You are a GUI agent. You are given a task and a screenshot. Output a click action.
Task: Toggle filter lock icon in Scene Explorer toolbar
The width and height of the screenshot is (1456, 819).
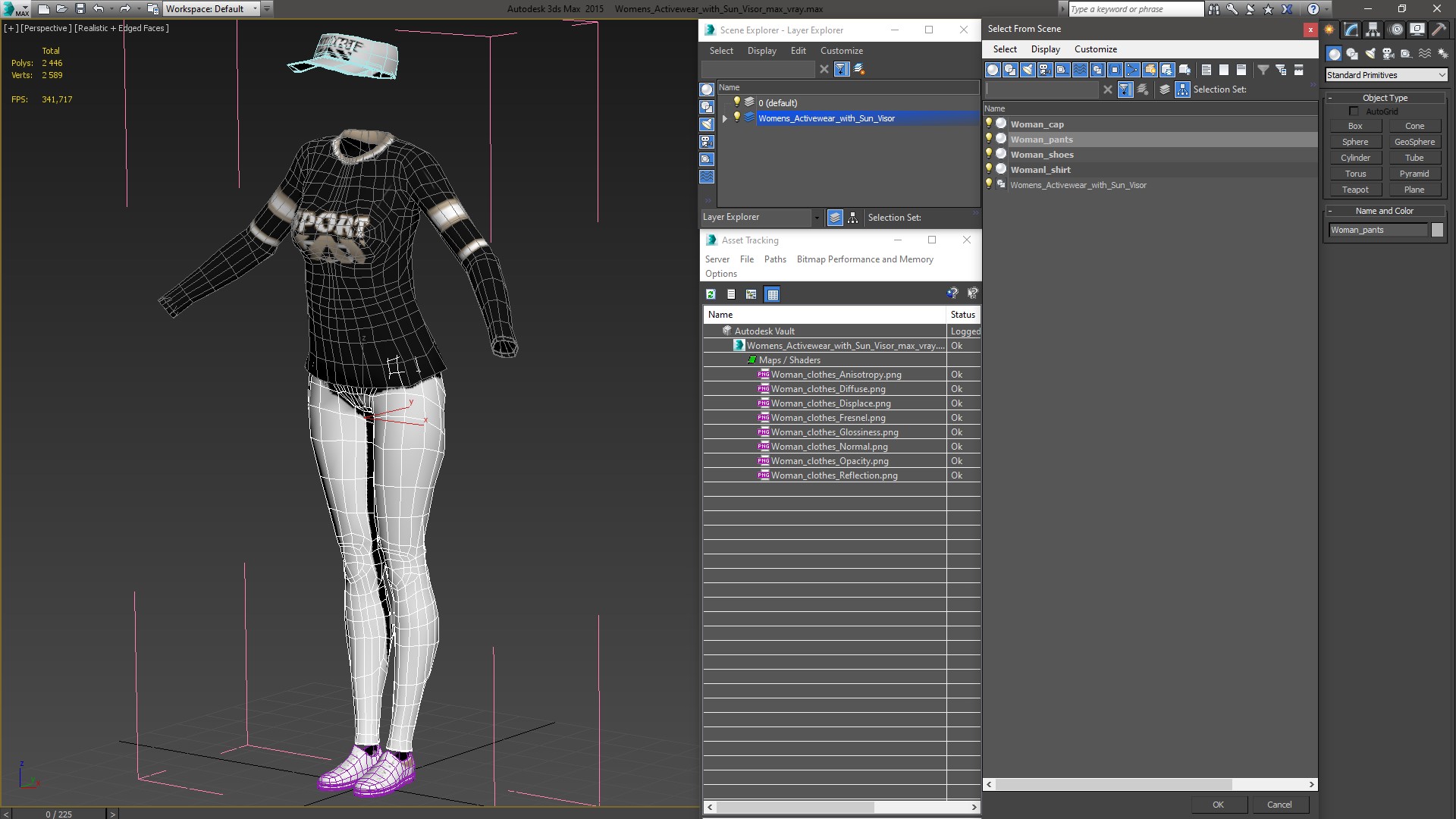point(841,69)
